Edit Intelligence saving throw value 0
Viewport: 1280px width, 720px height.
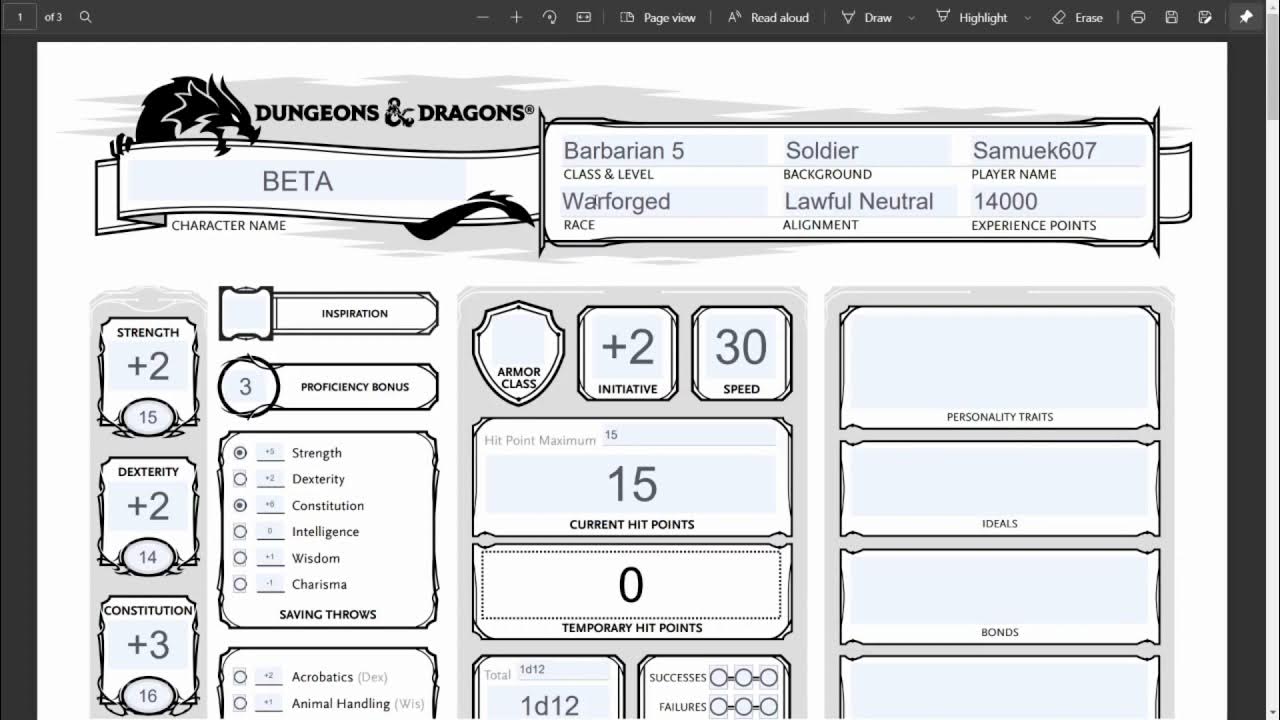point(269,530)
